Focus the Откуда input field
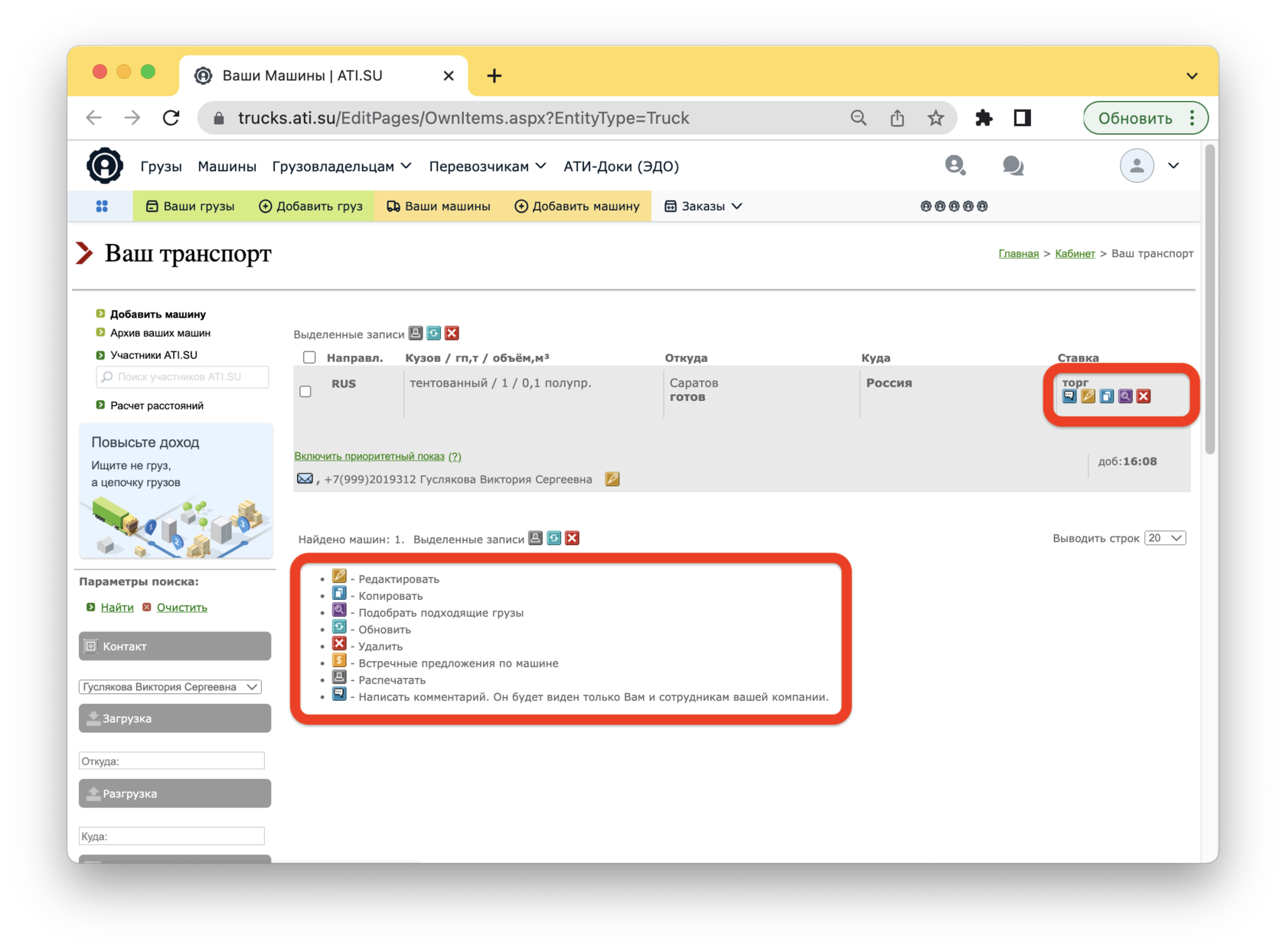 tap(171, 761)
